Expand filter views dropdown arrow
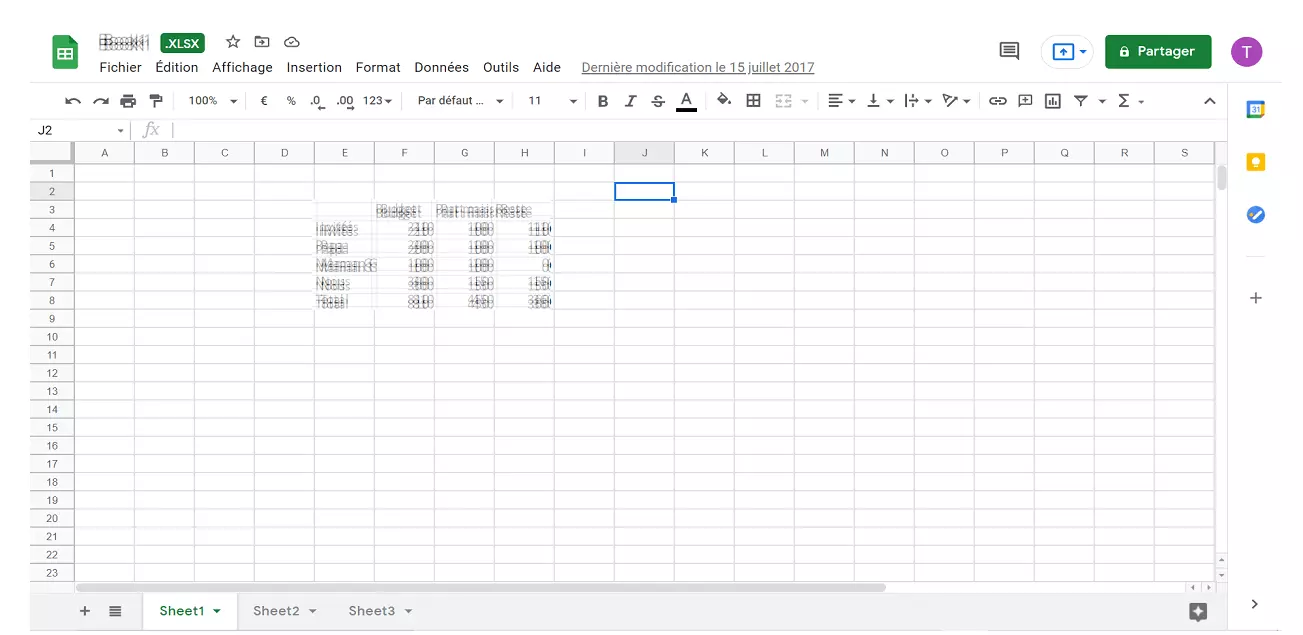 coord(1102,101)
